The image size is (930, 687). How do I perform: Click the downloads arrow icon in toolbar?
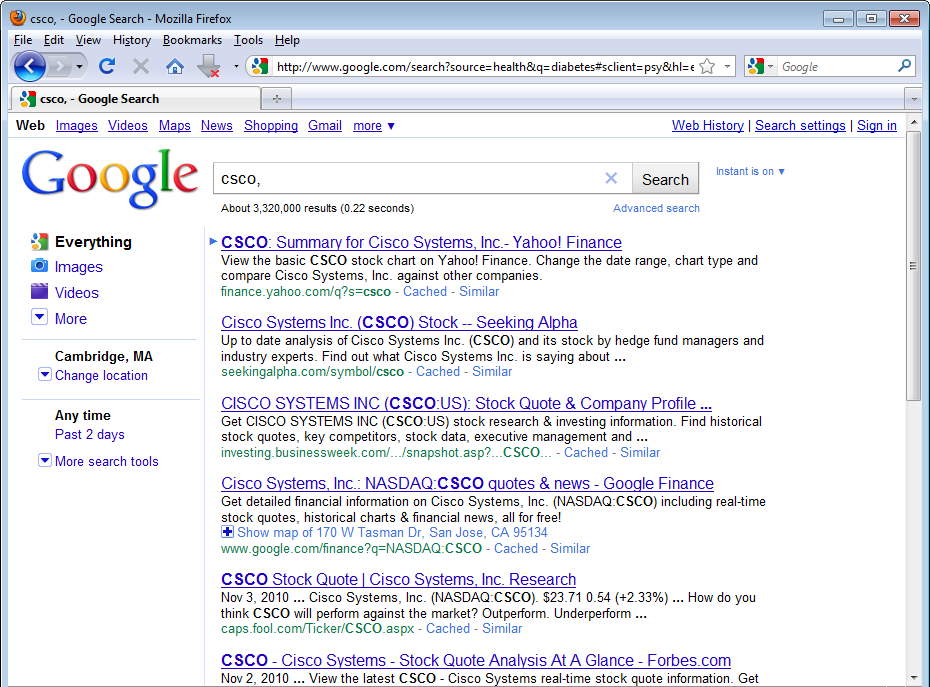click(x=209, y=66)
